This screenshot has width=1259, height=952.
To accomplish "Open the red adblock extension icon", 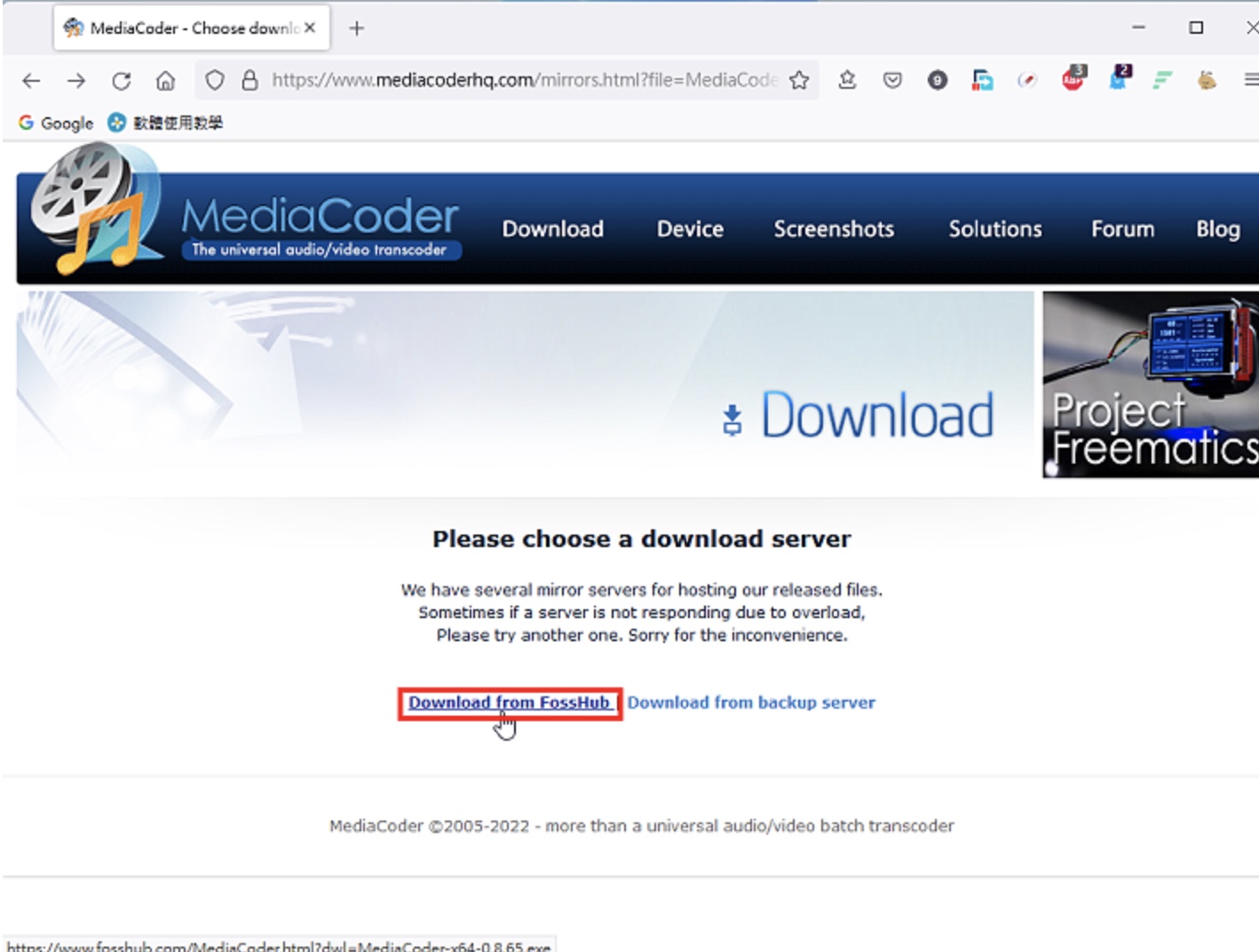I will tap(1073, 78).
